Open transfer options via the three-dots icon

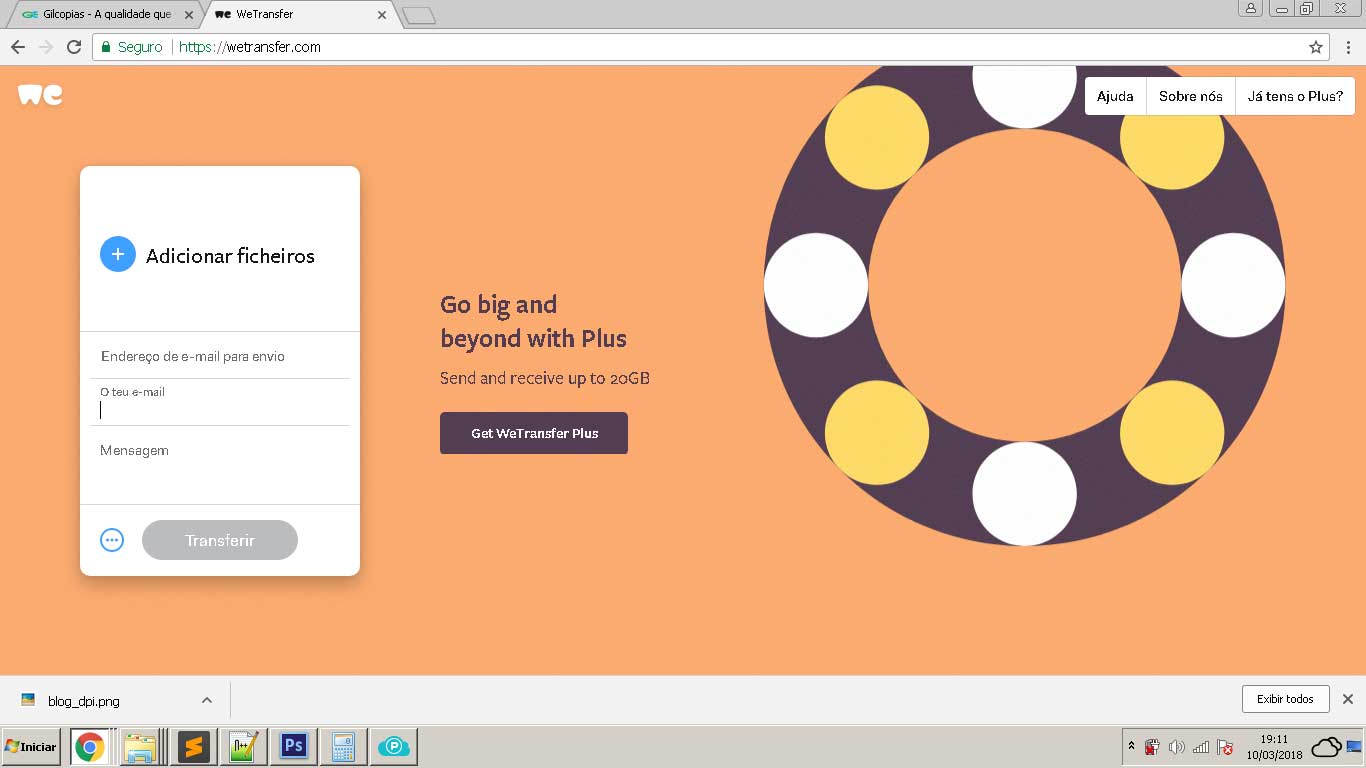(112, 540)
